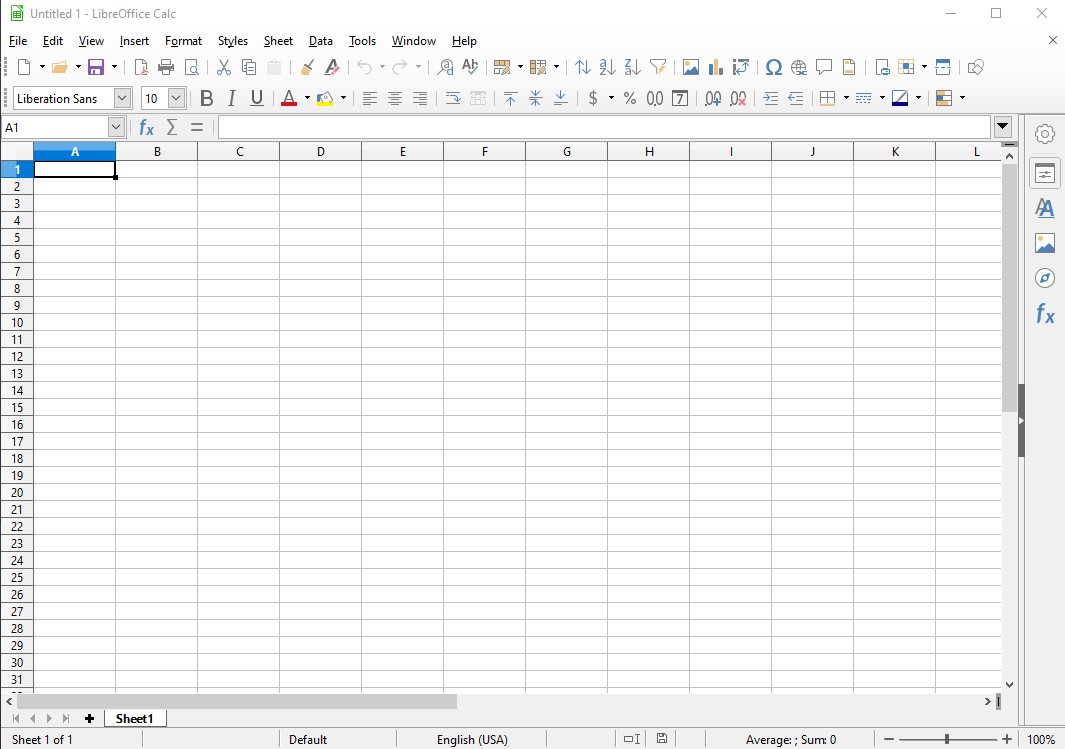This screenshot has height=749, width=1065.
Task: Toggle Bold formatting
Action: pos(206,98)
